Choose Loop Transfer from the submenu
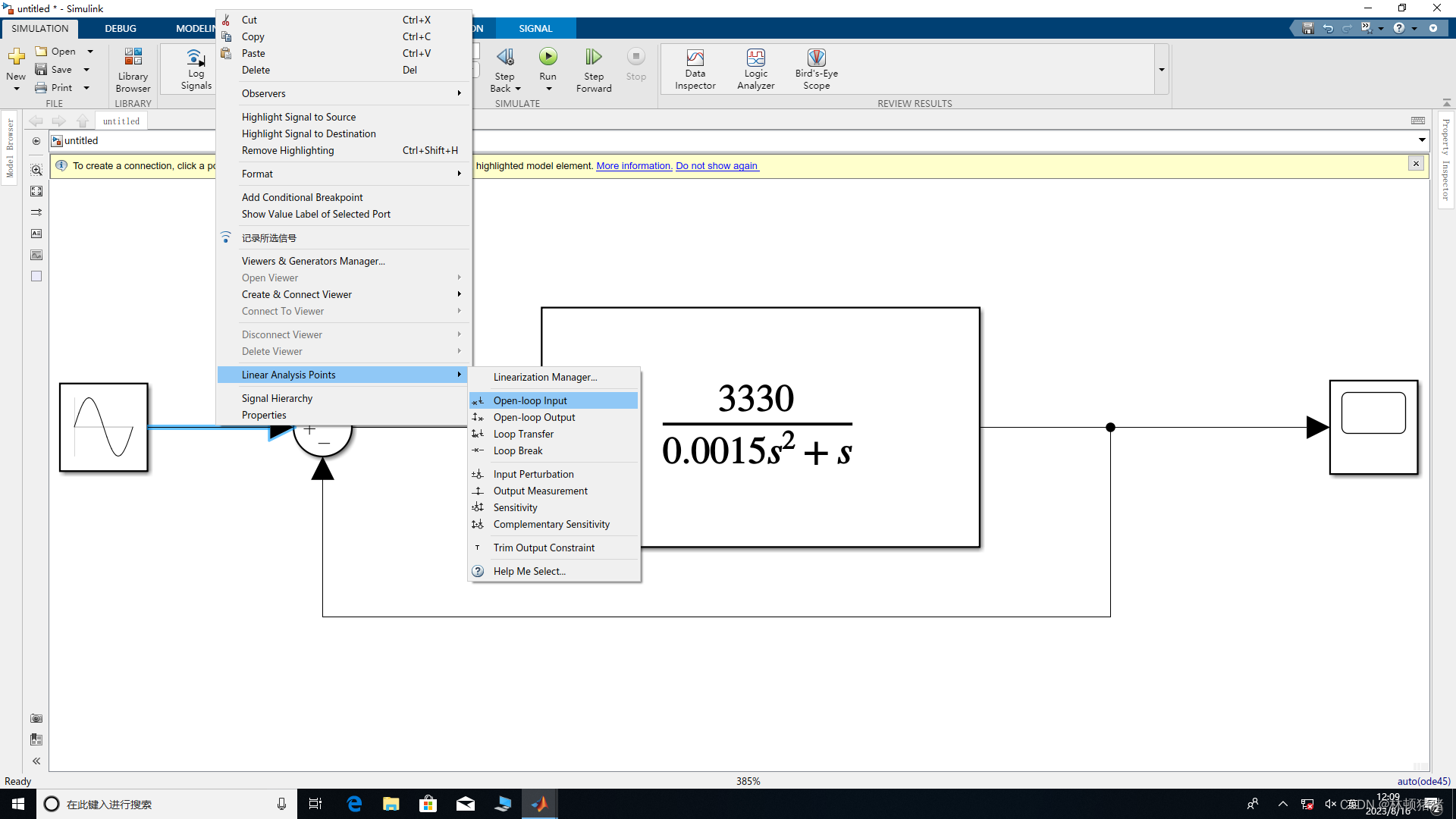1456x819 pixels. 523,434
